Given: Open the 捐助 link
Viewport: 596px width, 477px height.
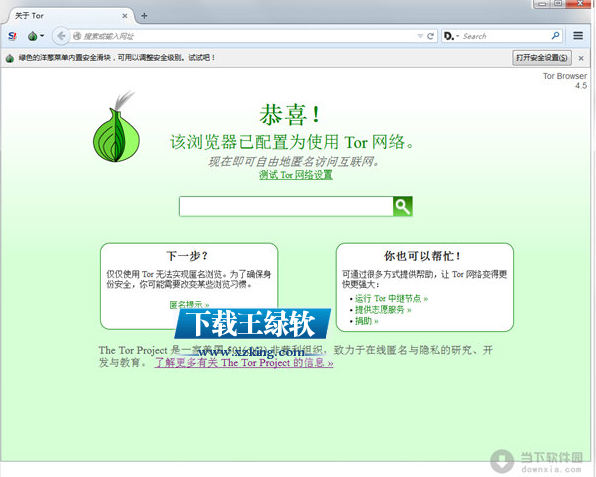Looking at the screenshot, I should [x=366, y=321].
